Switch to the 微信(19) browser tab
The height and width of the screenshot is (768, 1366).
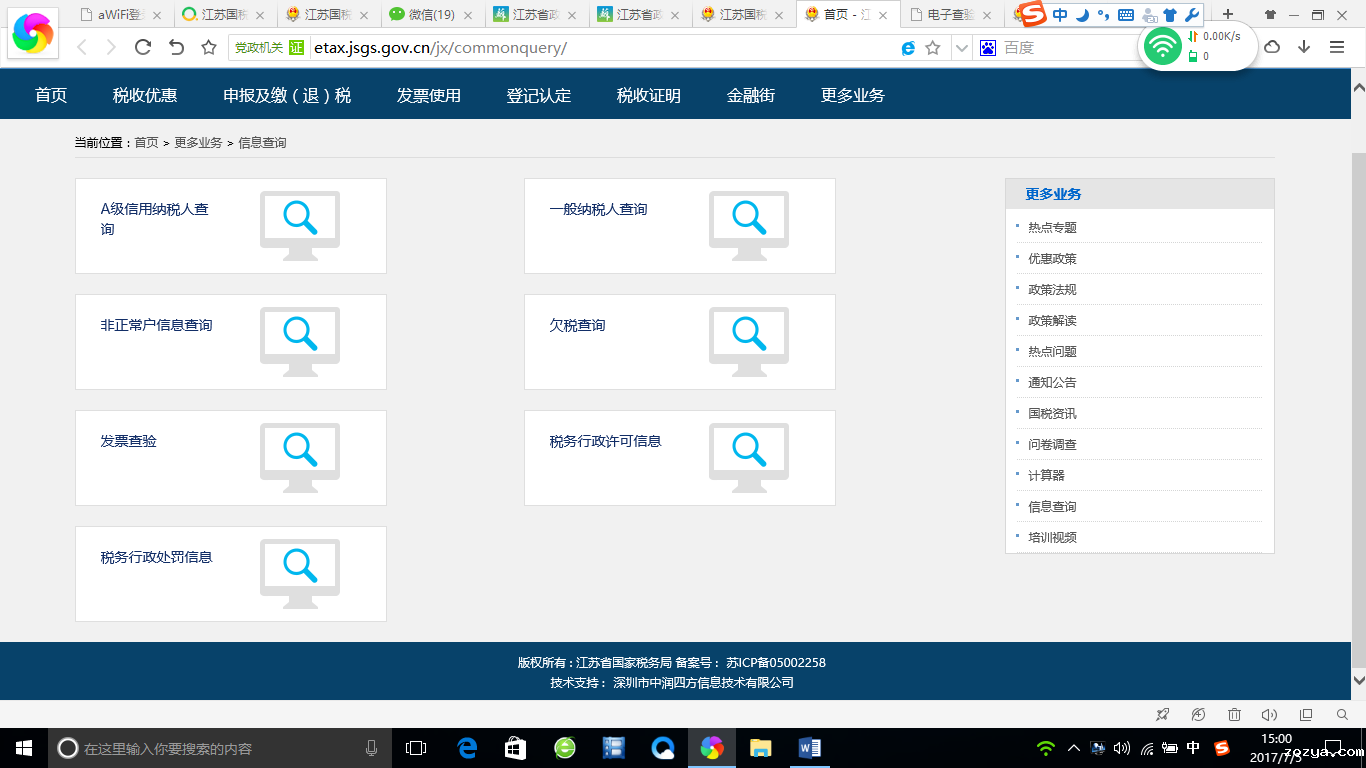[x=431, y=15]
